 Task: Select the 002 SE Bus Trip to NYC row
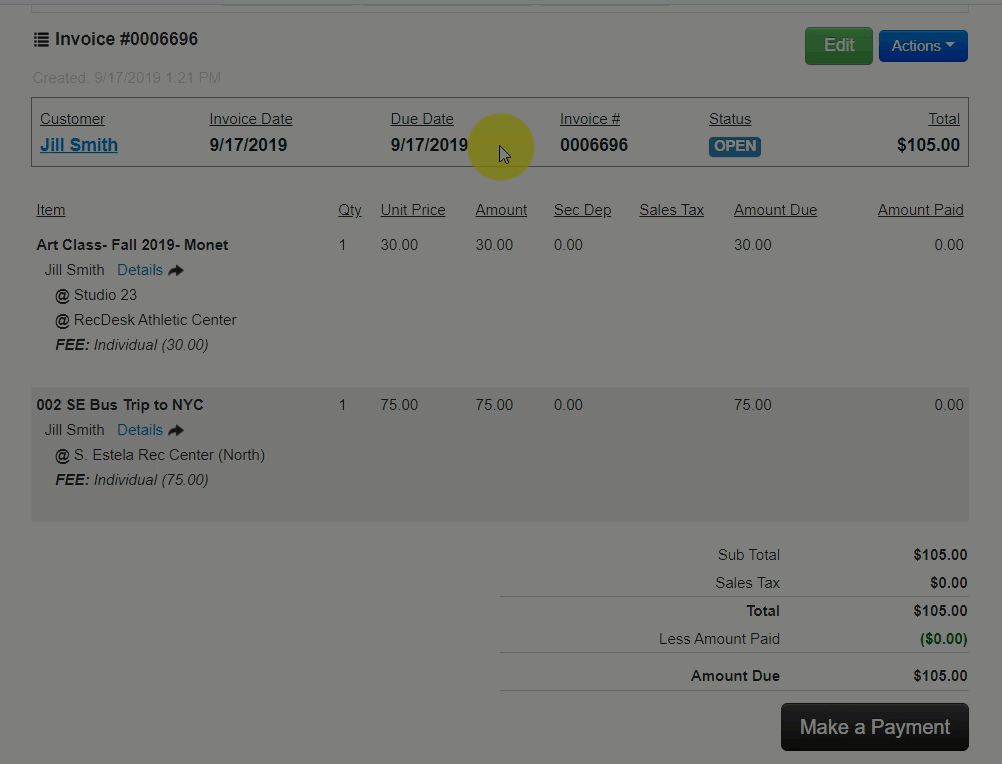coord(120,405)
